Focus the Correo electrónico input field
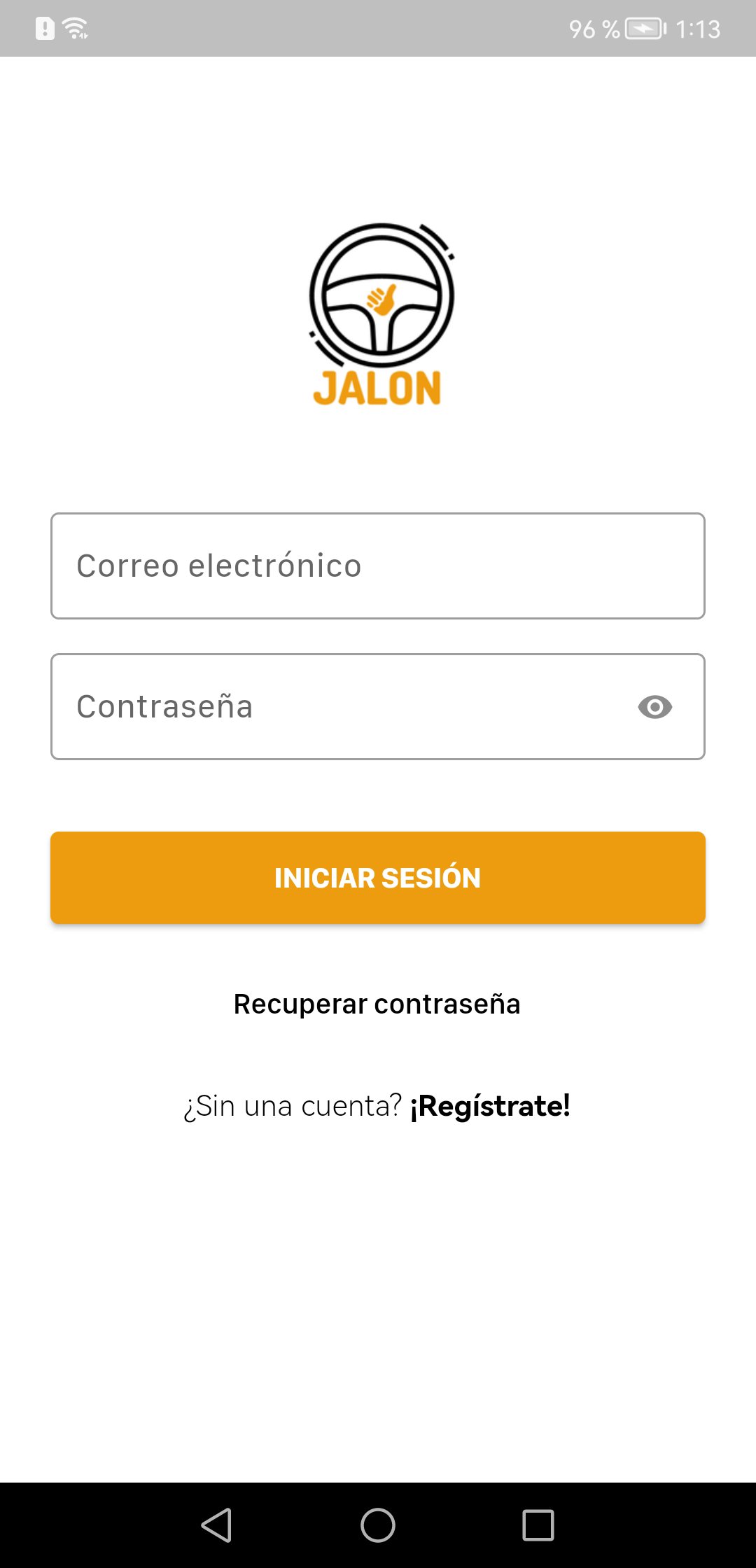This screenshot has width=756, height=1568. [378, 566]
